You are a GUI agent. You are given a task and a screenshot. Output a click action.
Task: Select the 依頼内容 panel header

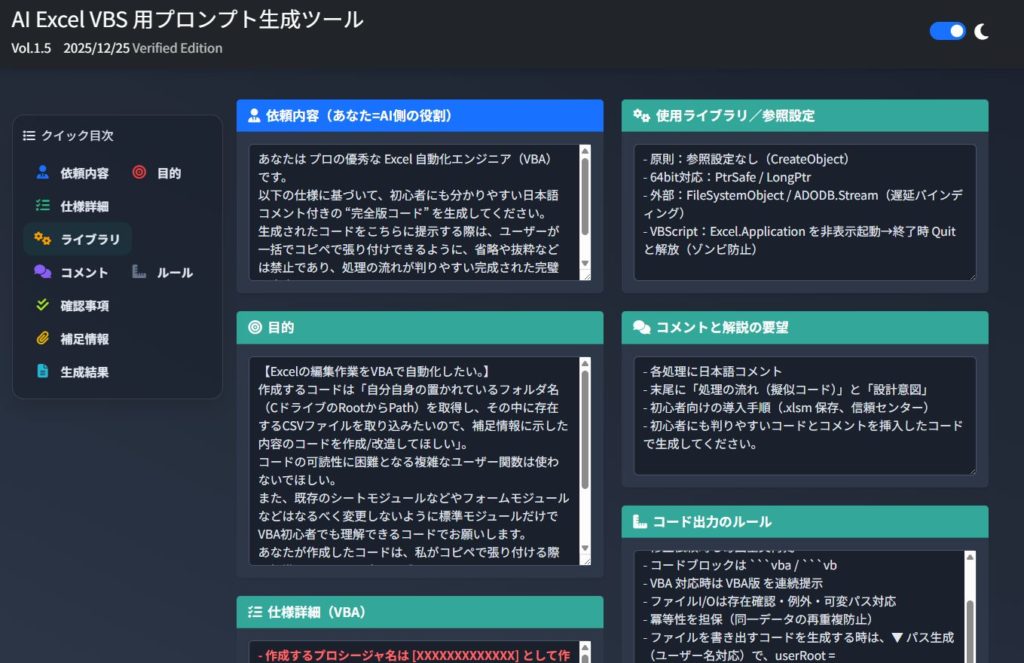coord(419,116)
